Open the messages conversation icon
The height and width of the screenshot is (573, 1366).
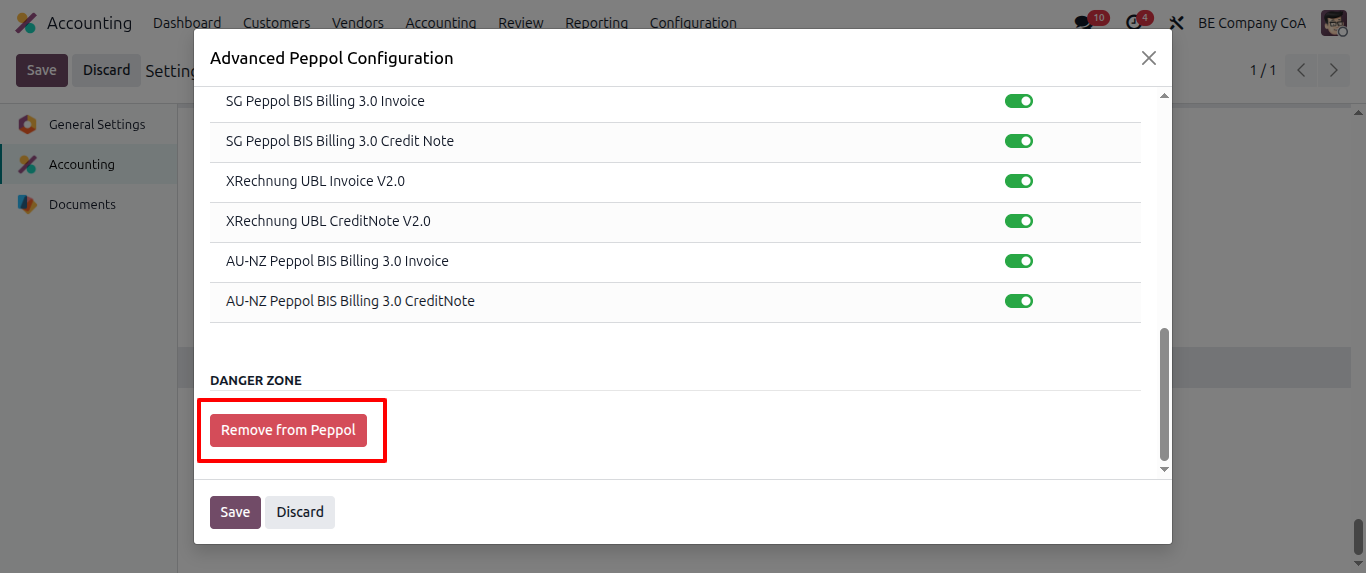pyautogui.click(x=1083, y=23)
